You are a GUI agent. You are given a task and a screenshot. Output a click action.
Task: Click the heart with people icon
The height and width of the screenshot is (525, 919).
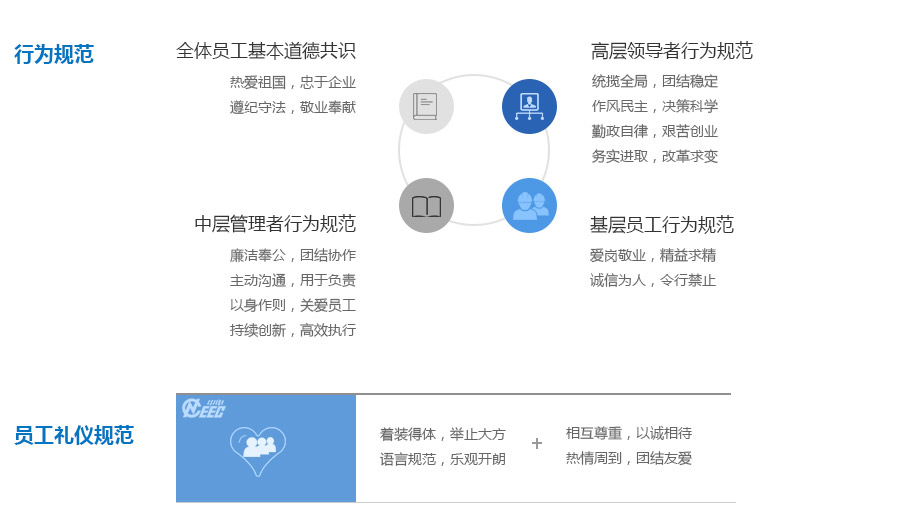coord(258,451)
